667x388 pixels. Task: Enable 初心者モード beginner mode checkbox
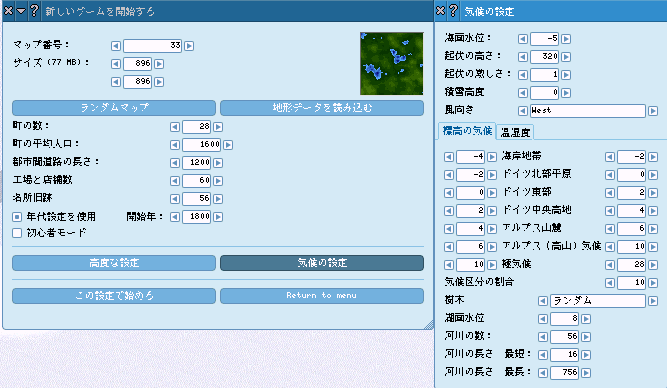coord(17,233)
